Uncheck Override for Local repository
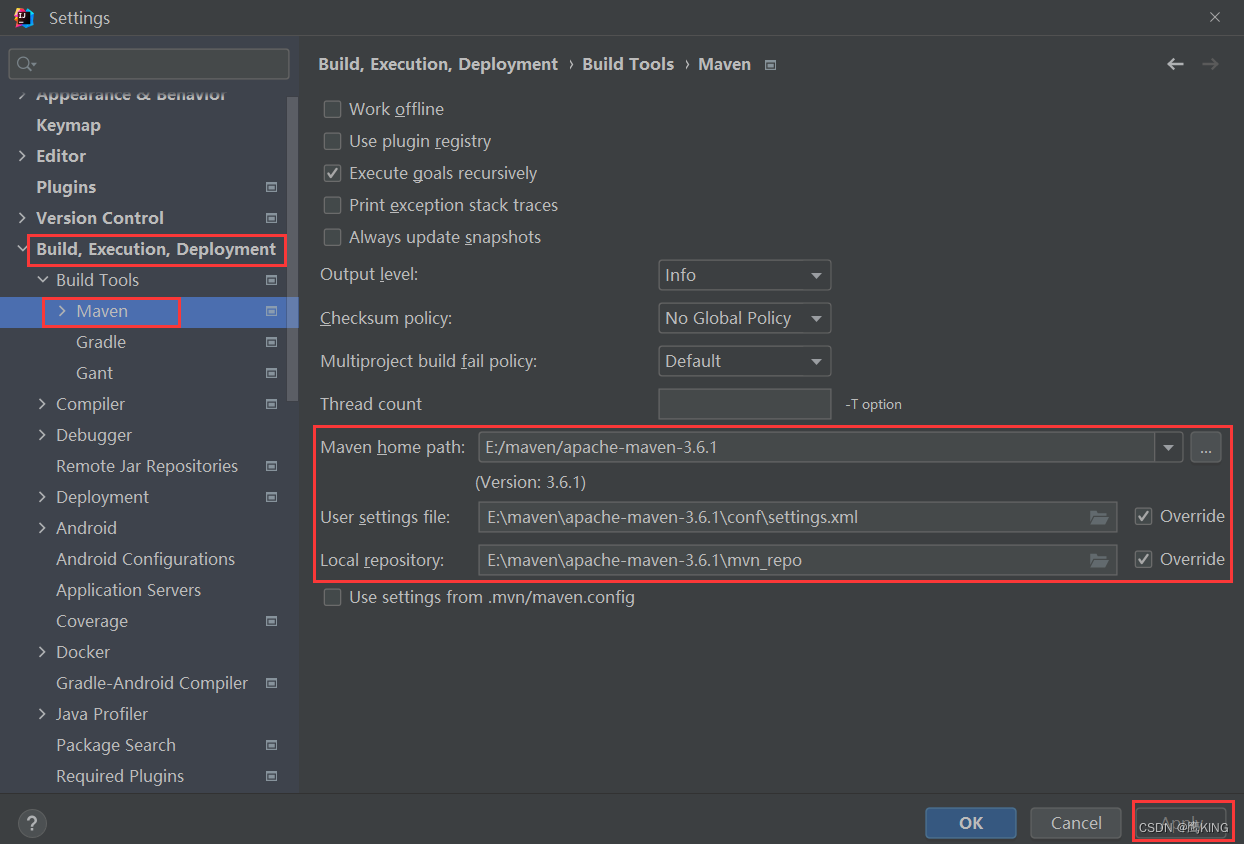 pyautogui.click(x=1143, y=559)
